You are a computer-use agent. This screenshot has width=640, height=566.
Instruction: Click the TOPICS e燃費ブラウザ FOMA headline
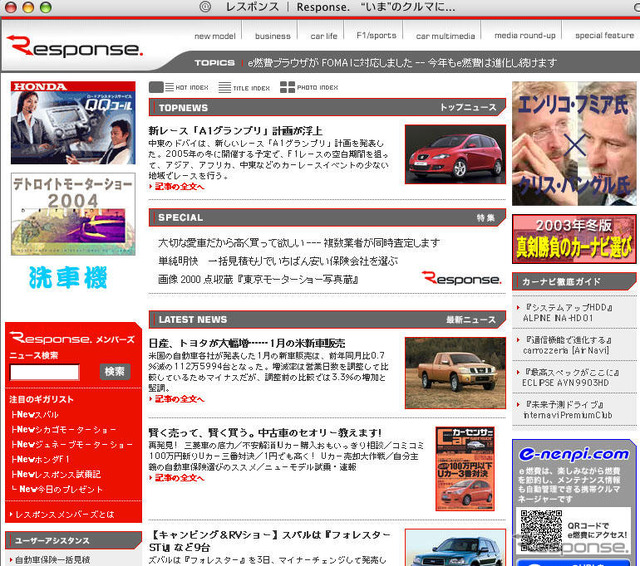pos(402,63)
